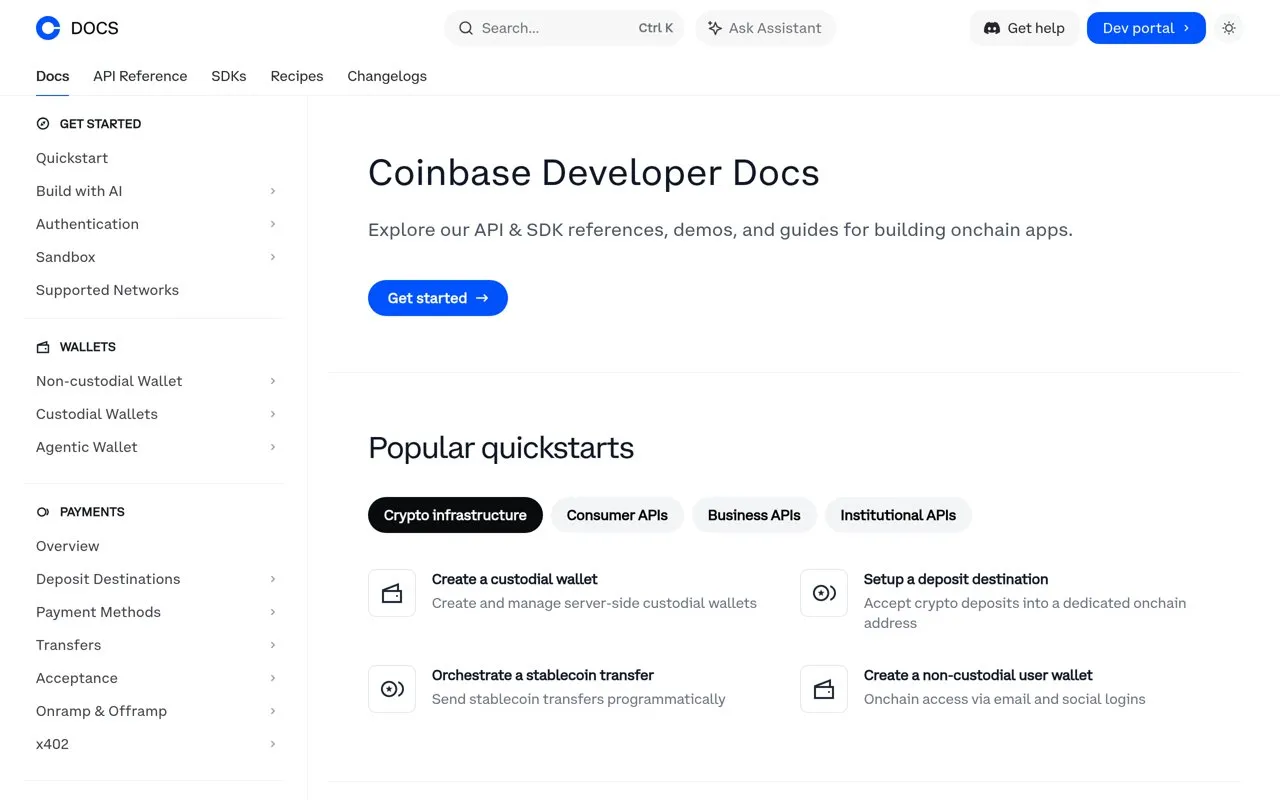Click the Coinbase Developer Docs heading
1280x800 pixels.
(594, 173)
